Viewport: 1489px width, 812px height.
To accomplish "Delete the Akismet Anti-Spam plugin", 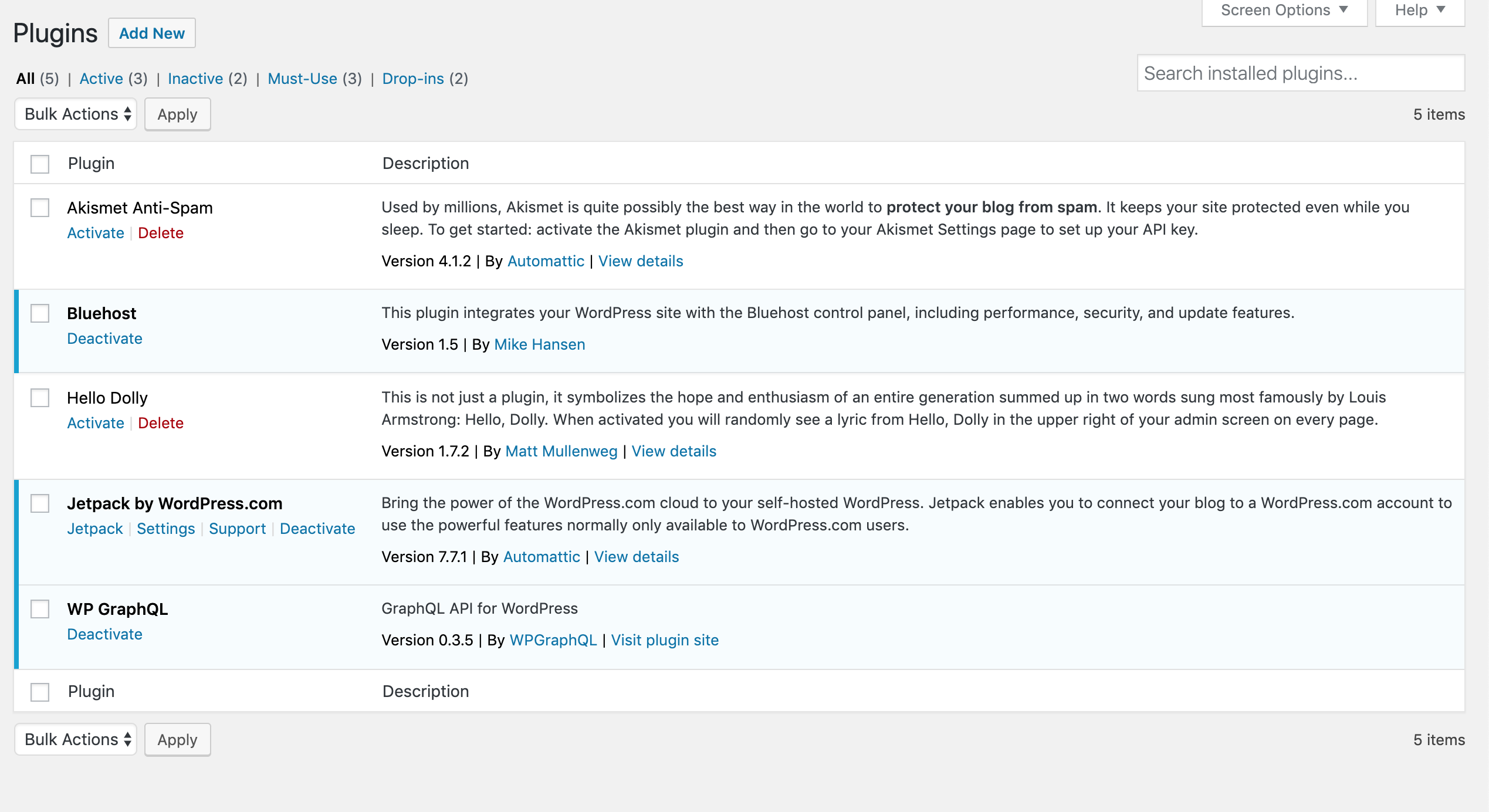I will pyautogui.click(x=161, y=233).
